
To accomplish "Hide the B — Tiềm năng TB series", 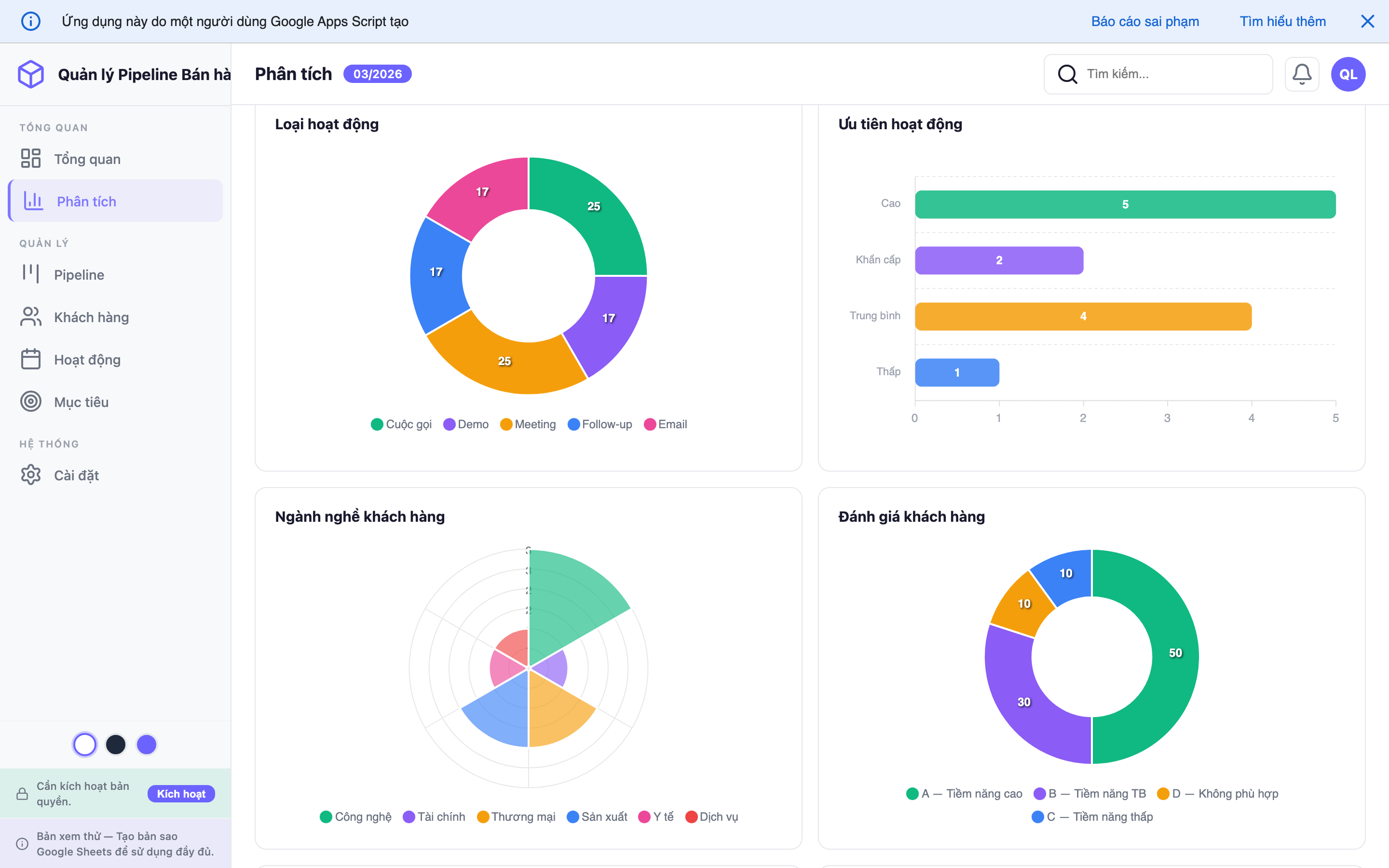I will tap(1089, 793).
